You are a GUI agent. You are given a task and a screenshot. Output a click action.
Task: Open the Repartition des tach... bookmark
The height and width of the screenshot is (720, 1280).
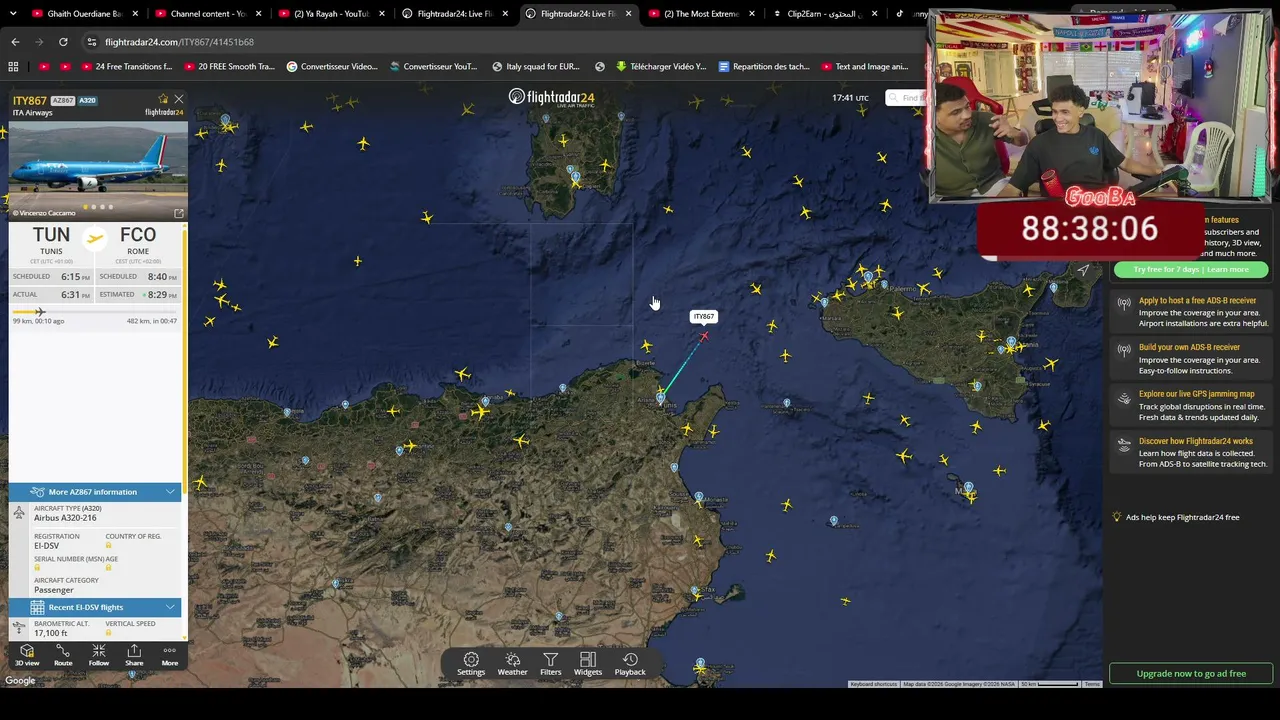(x=764, y=67)
